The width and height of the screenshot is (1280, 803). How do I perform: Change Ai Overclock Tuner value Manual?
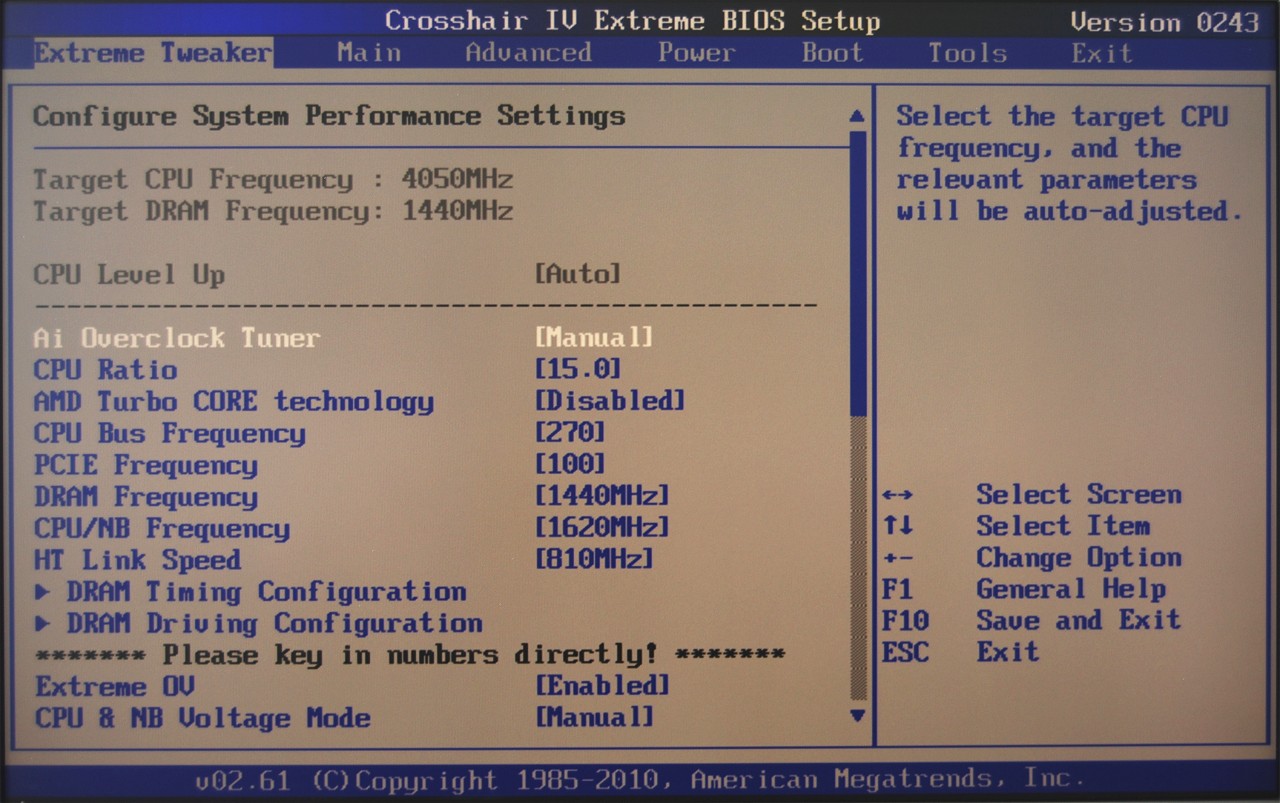[x=594, y=337]
